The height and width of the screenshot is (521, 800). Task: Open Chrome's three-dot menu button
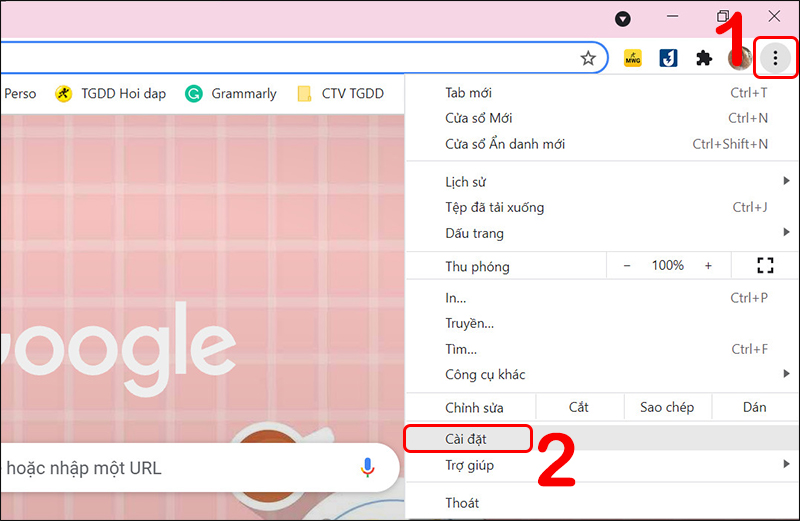[x=775, y=58]
